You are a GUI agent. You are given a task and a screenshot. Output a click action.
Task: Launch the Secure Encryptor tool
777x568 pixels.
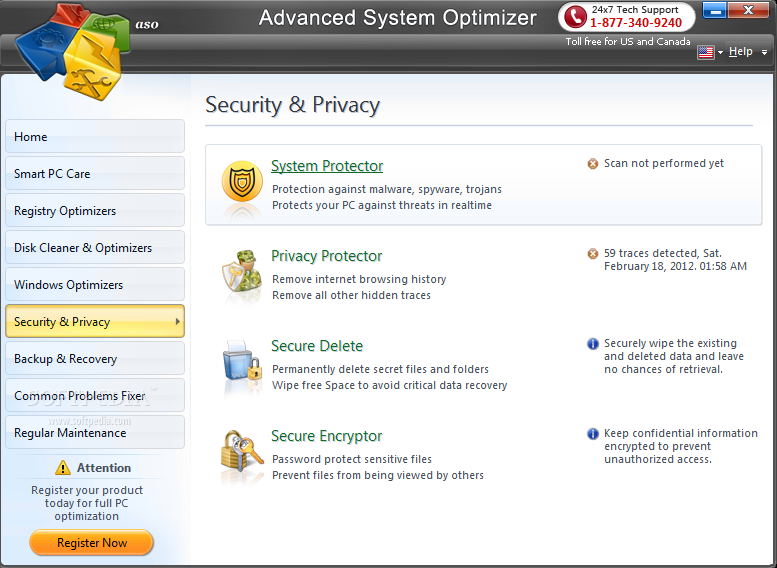pos(327,436)
